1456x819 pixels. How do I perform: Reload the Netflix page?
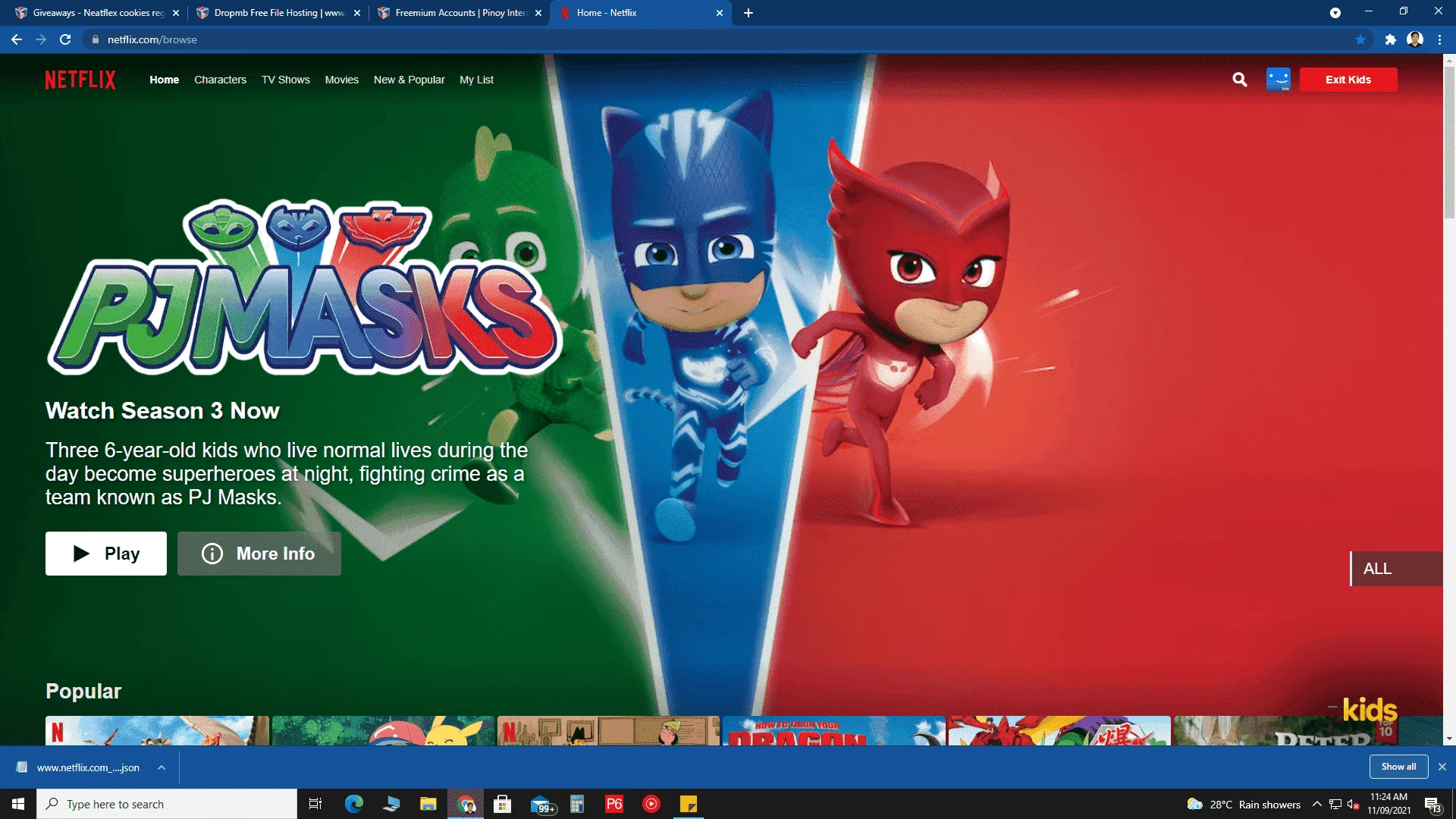point(65,39)
